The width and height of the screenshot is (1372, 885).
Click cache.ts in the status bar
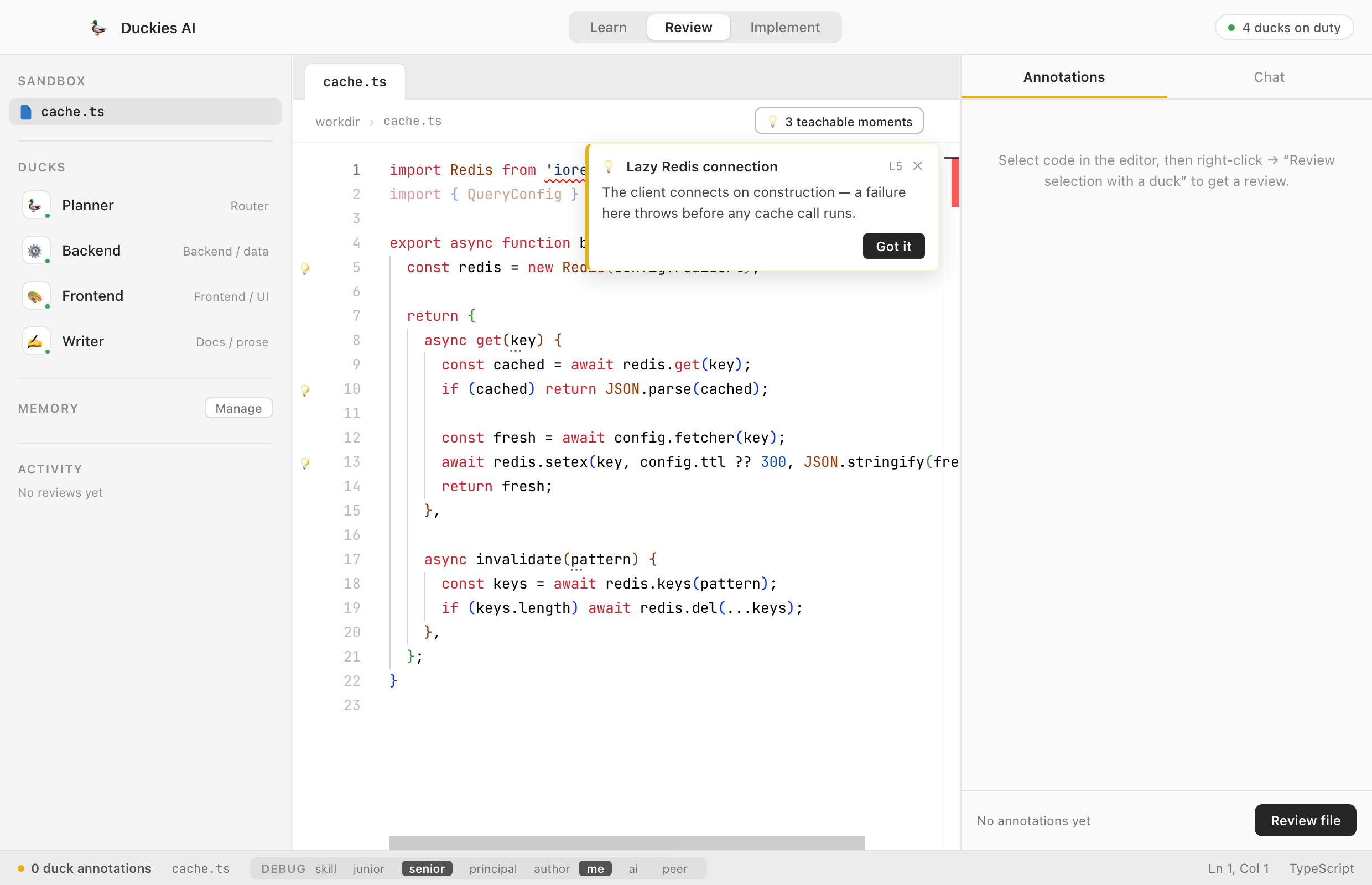coord(201,868)
